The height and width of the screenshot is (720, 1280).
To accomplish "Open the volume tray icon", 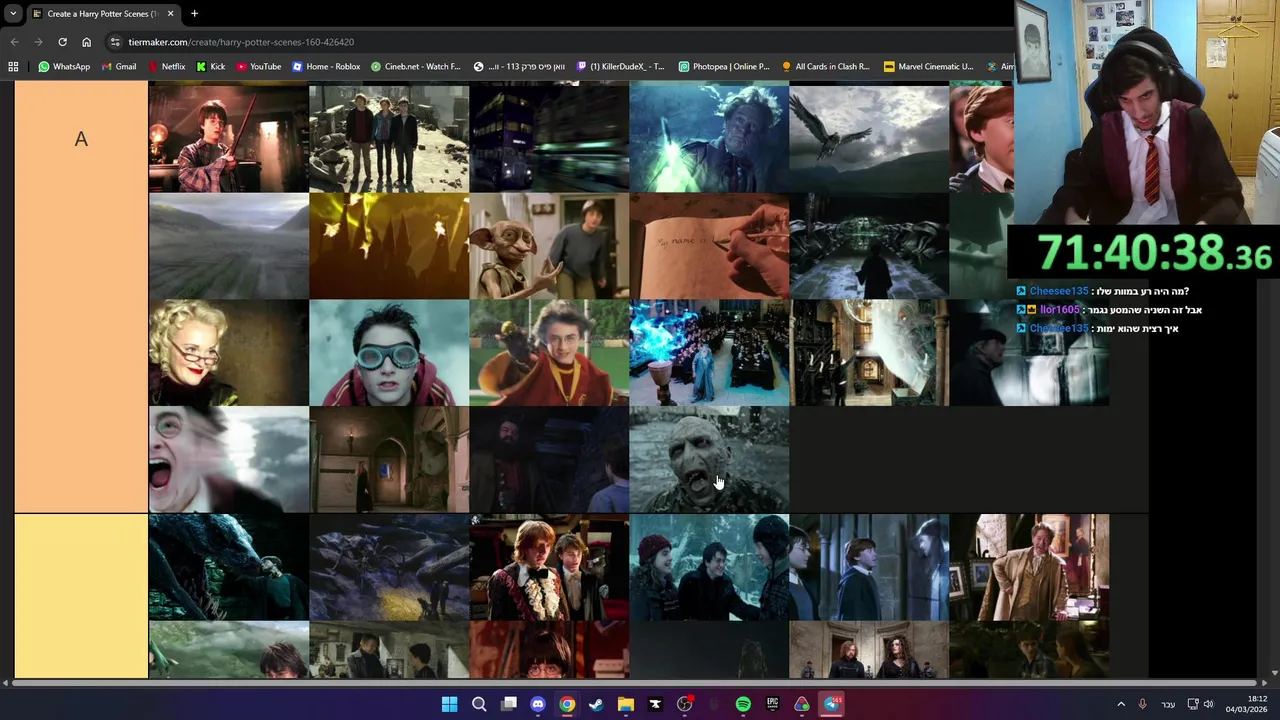I will (x=1208, y=704).
